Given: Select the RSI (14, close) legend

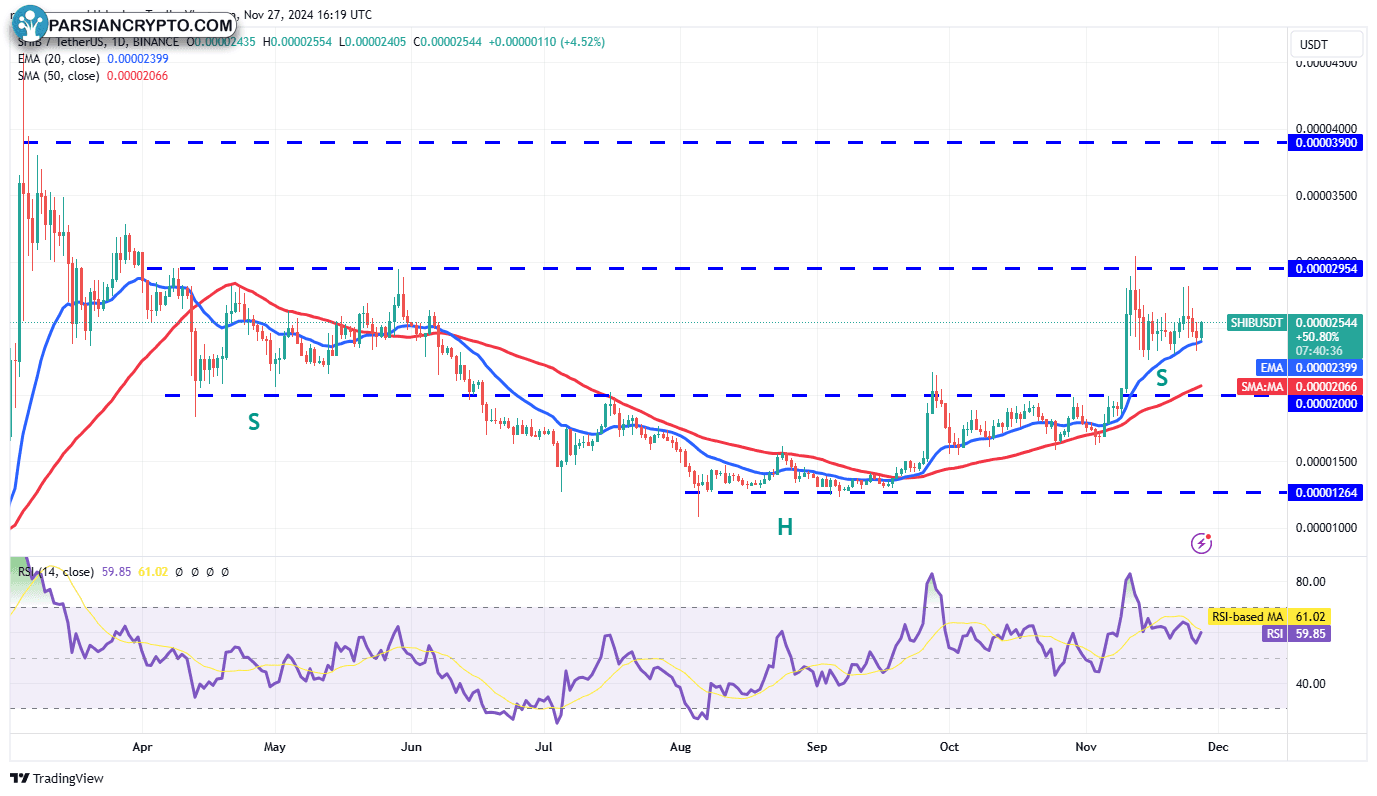Looking at the screenshot, I should 56,572.
